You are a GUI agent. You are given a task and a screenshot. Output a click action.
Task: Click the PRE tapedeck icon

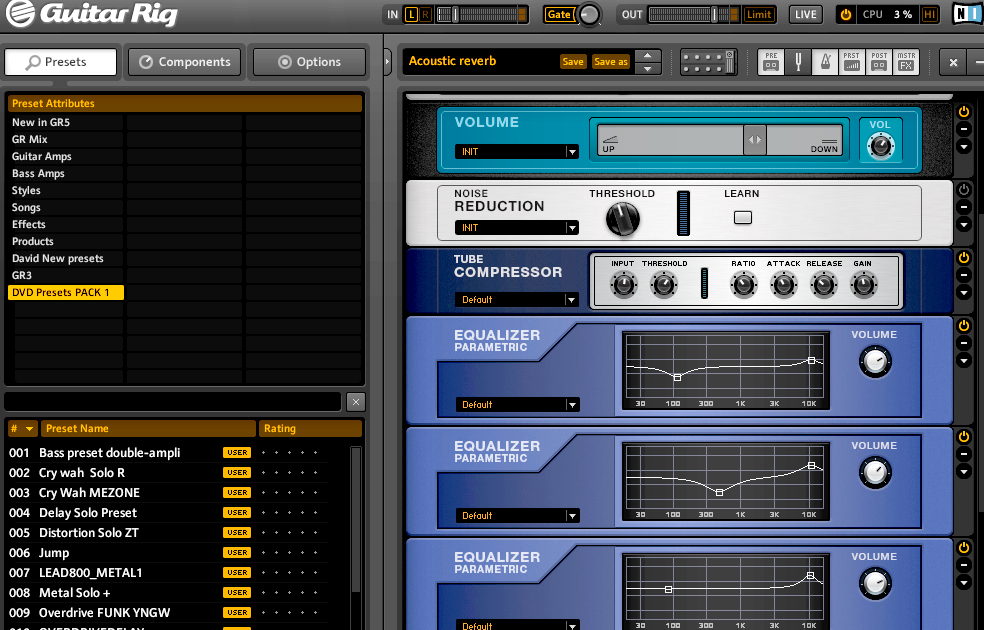(772, 62)
